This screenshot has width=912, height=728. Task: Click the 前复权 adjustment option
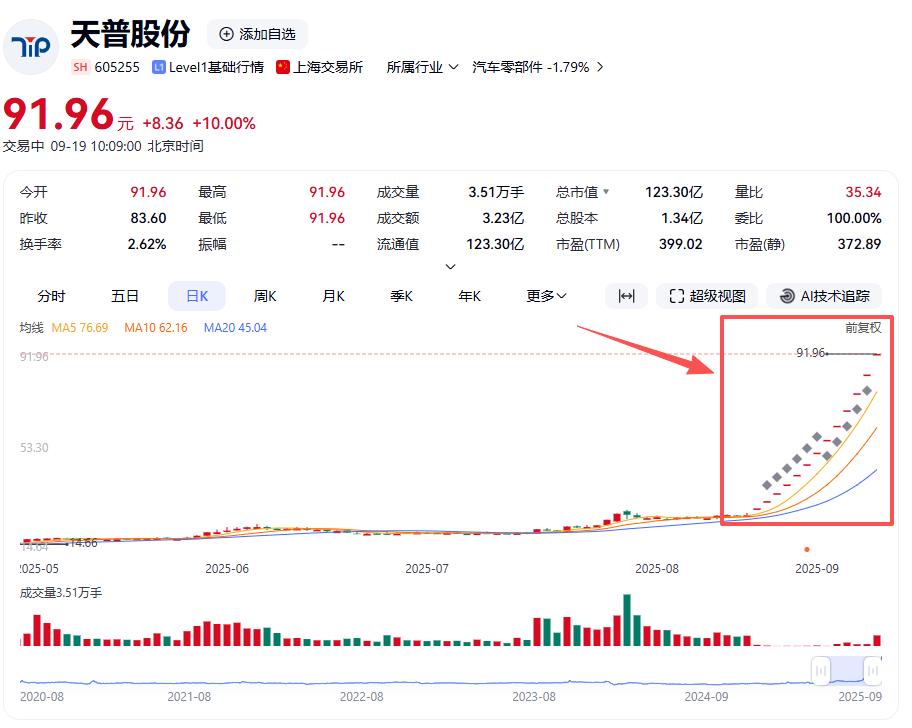862,327
